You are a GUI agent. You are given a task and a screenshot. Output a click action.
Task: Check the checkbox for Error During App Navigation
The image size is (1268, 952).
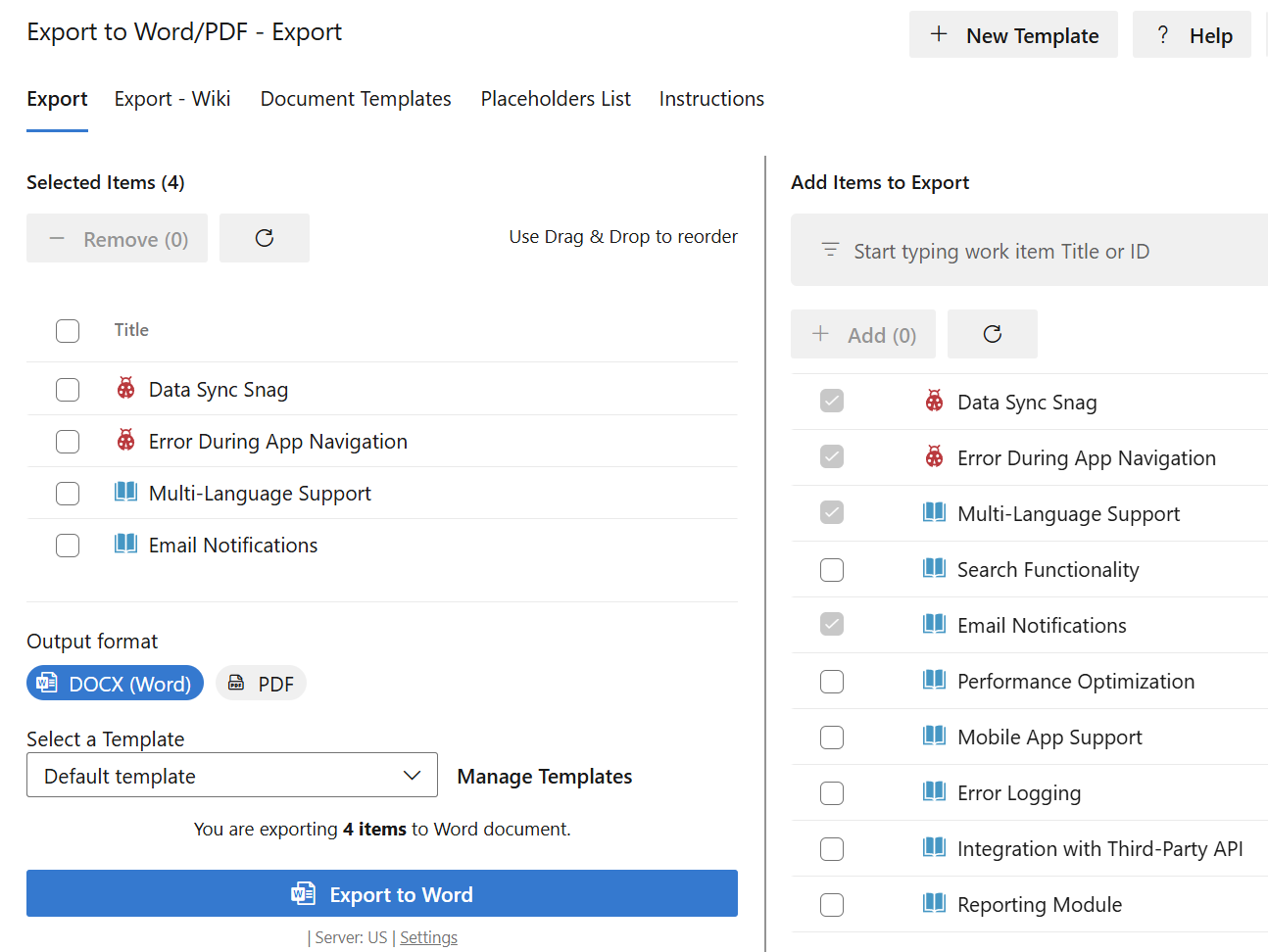68,442
